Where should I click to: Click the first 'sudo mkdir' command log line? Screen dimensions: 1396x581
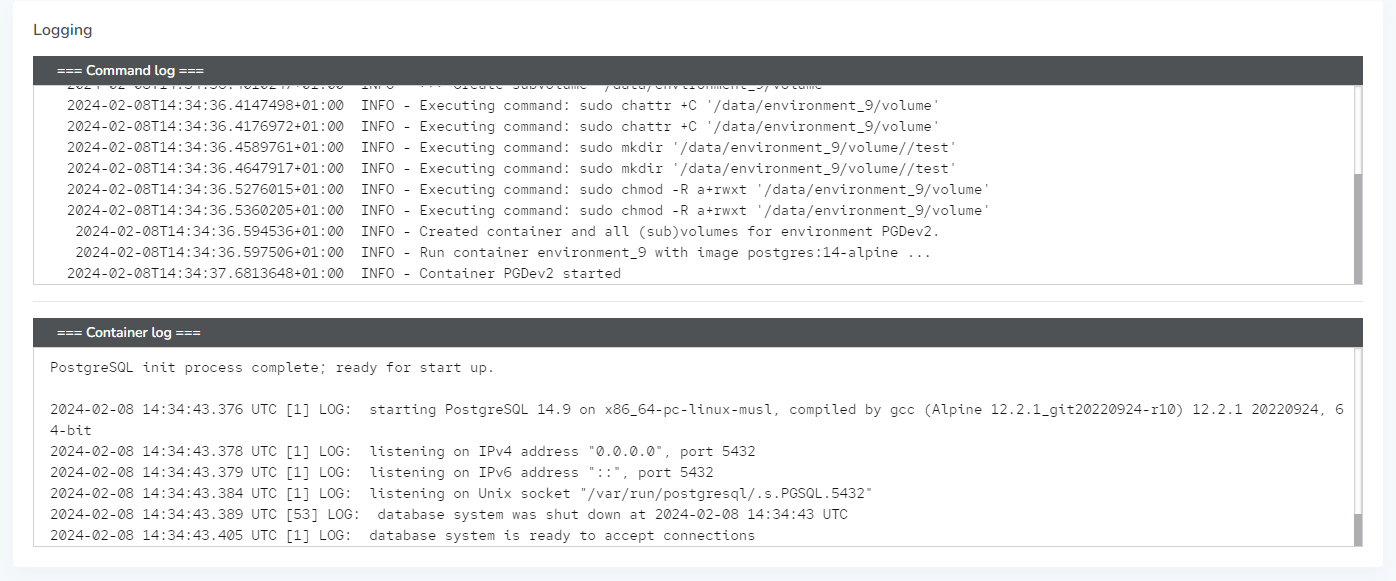click(511, 147)
